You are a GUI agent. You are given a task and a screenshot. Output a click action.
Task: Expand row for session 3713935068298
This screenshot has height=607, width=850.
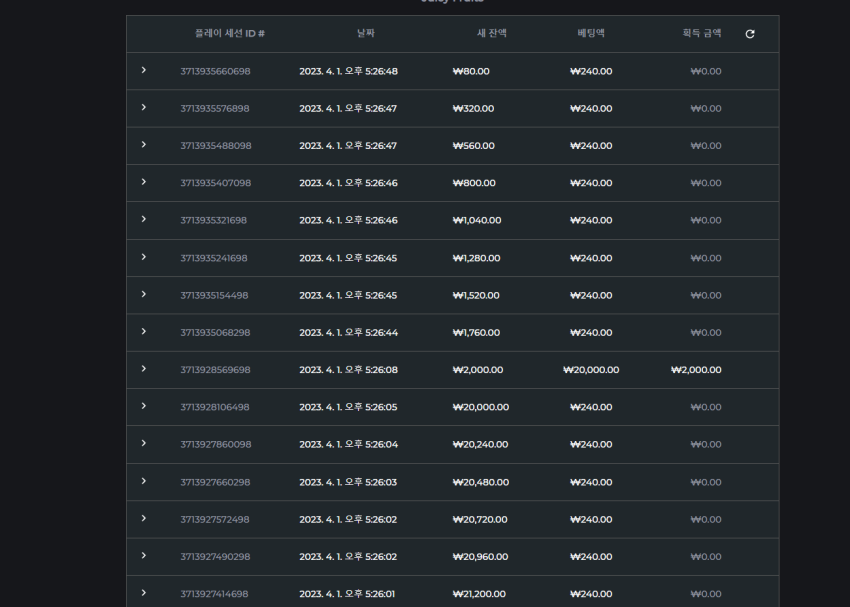point(144,331)
